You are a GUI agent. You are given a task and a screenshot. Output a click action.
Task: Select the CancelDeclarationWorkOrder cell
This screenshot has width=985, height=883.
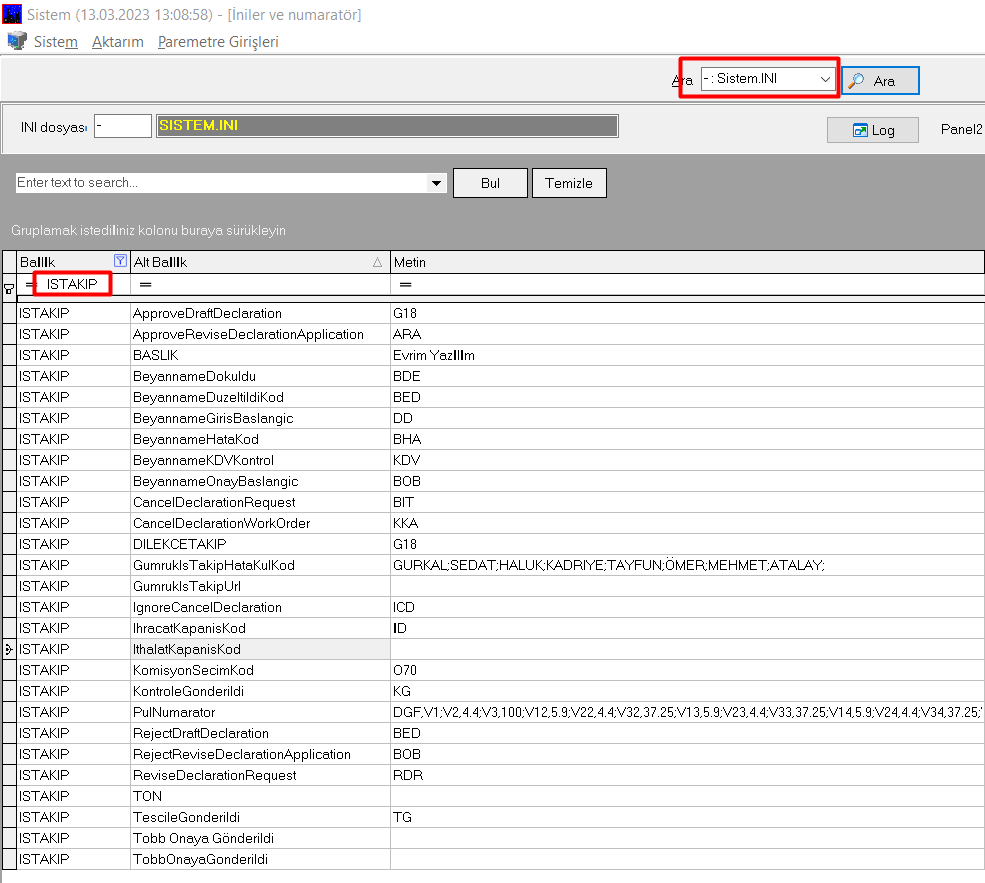click(x=261, y=523)
